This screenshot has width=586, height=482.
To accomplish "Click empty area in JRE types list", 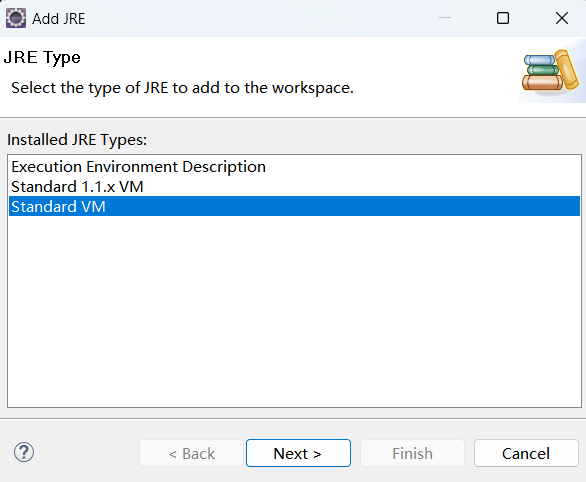I will click(x=294, y=310).
